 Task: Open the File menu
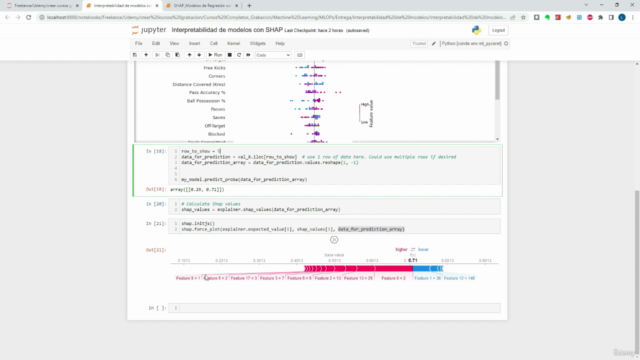point(139,43)
